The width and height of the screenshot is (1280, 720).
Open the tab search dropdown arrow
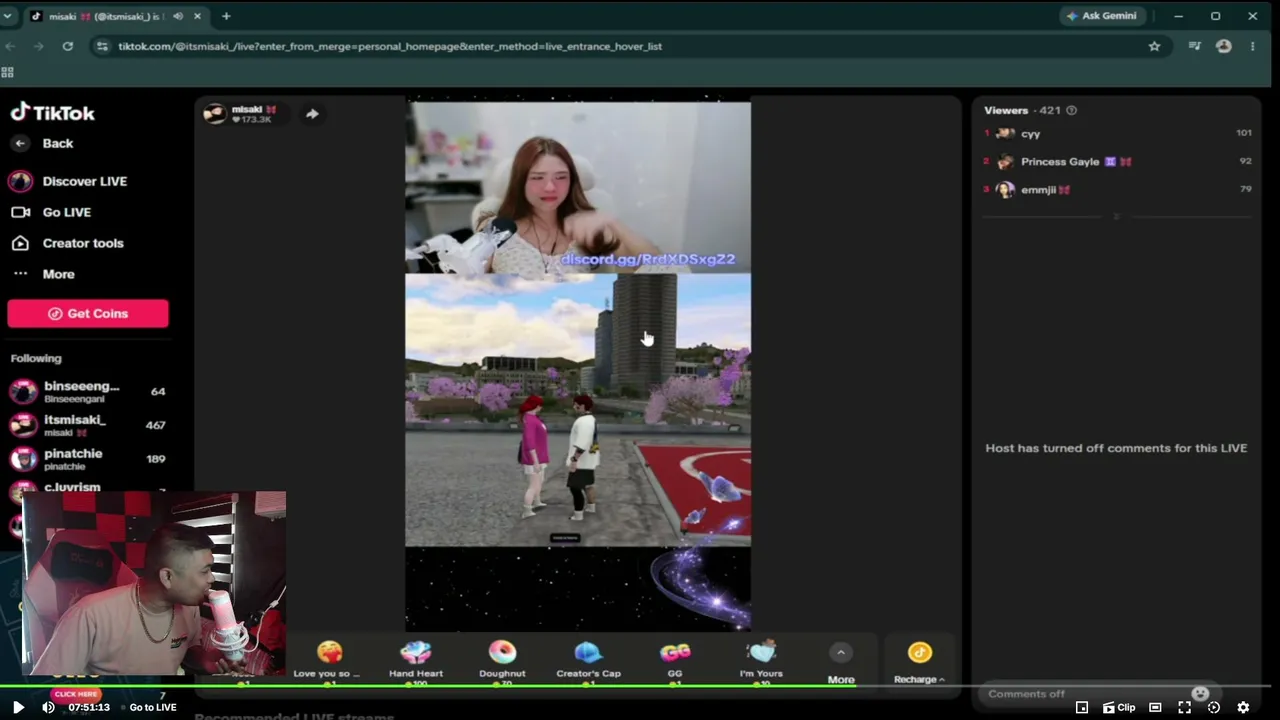point(8,16)
